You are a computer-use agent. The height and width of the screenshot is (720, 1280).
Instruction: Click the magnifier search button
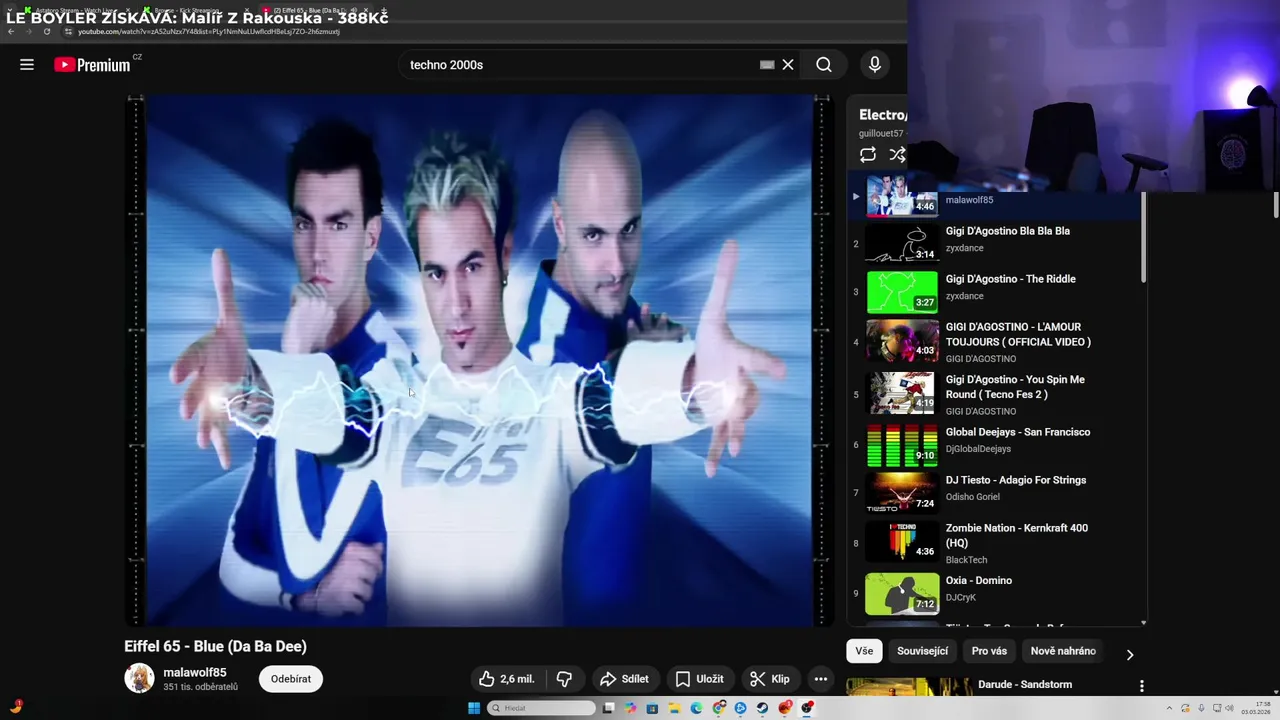823,65
